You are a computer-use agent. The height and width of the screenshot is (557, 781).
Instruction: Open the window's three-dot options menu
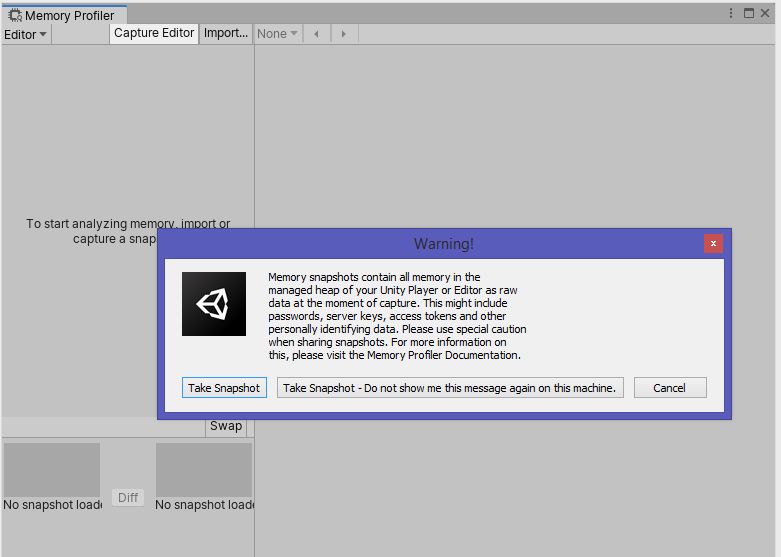732,14
